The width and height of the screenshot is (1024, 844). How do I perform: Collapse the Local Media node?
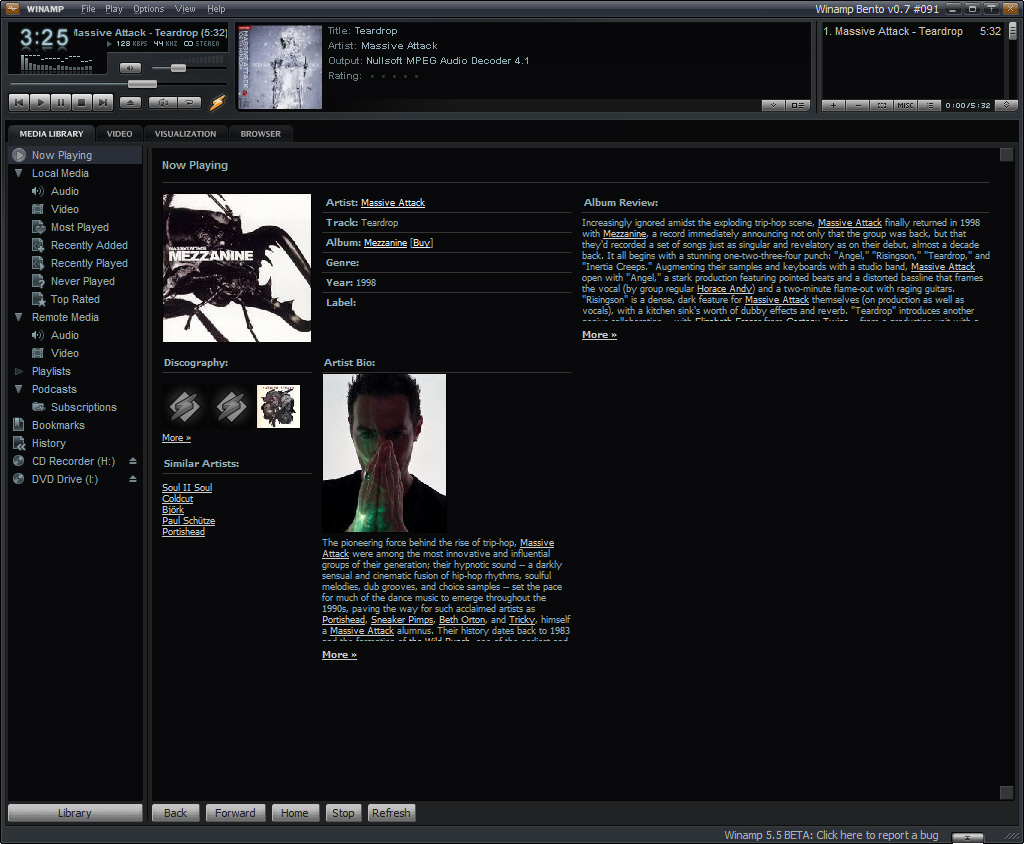pos(19,173)
